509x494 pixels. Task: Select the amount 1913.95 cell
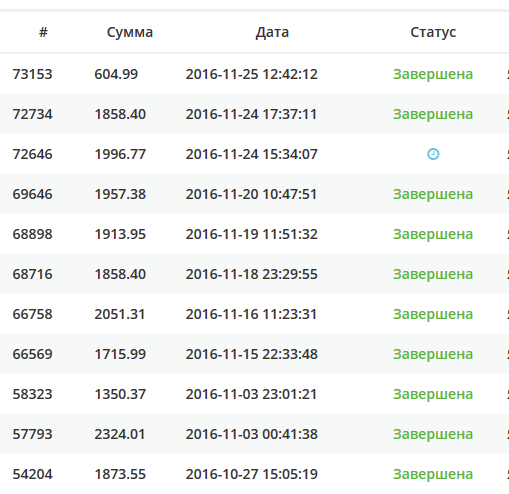pos(120,234)
